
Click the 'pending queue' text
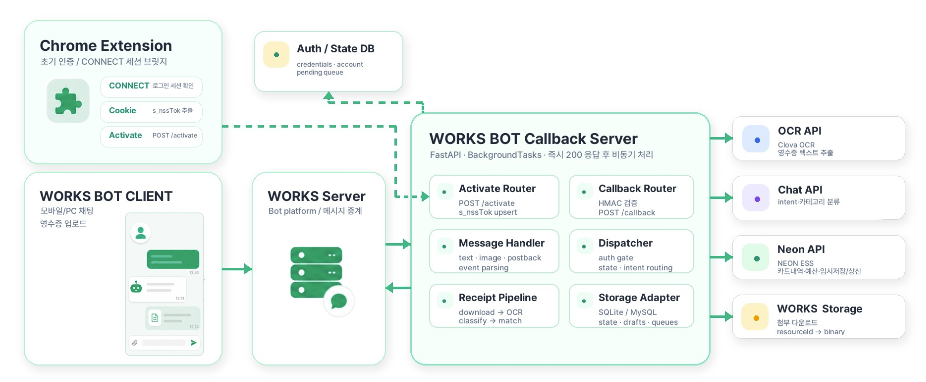319,73
